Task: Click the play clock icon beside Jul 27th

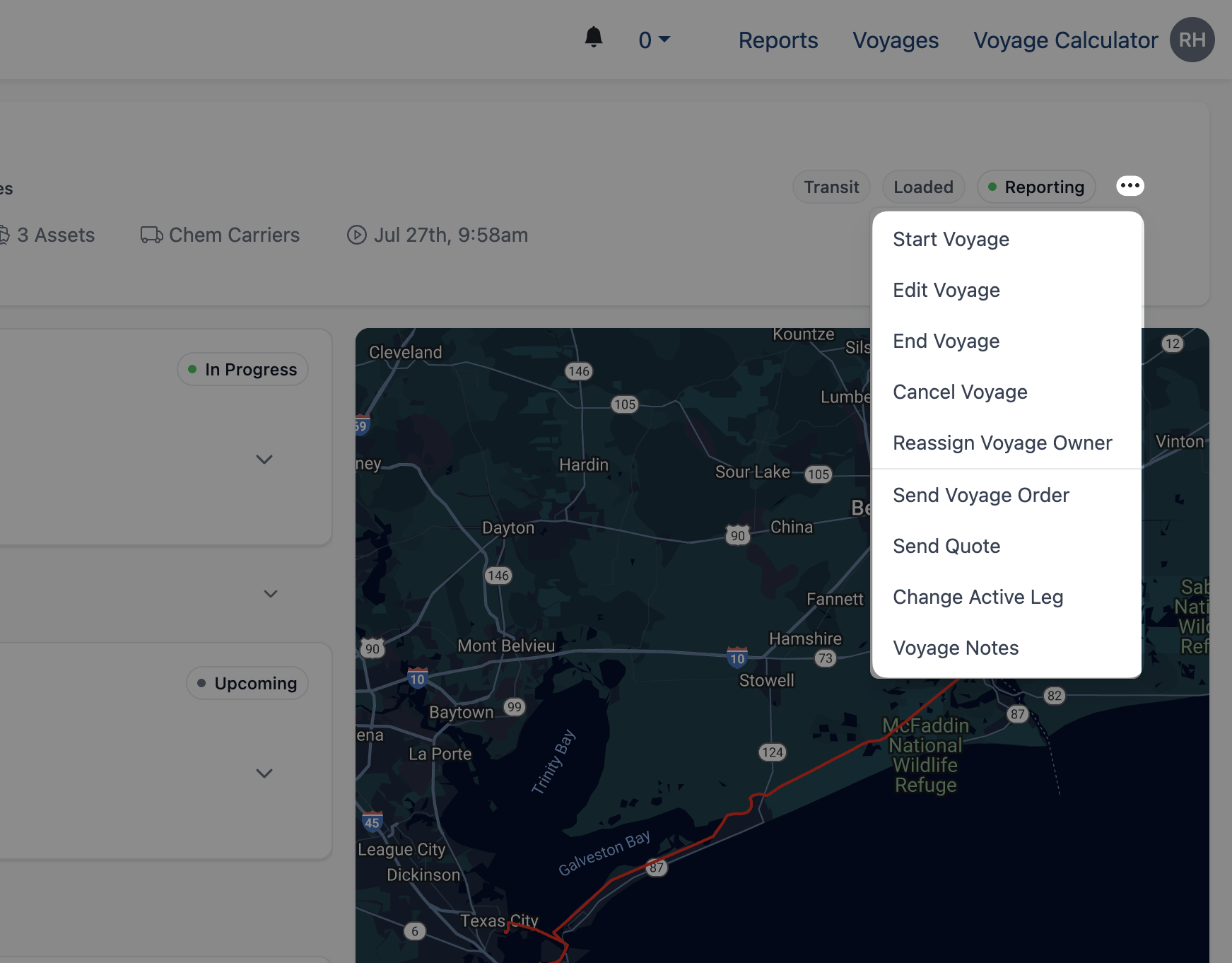Action: coord(357,235)
